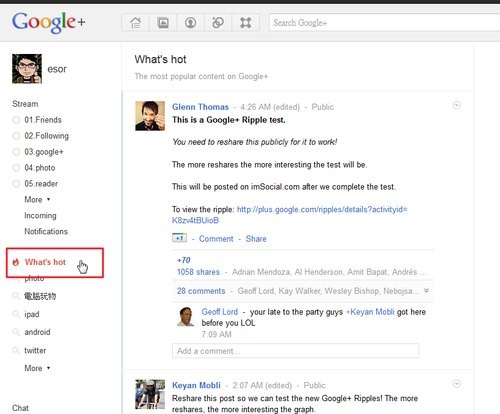Select the 05.reader circle radio

16,184
